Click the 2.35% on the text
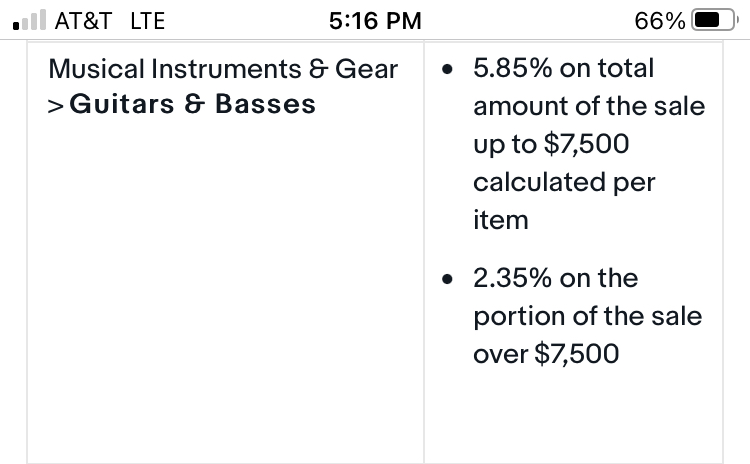 pos(555,278)
